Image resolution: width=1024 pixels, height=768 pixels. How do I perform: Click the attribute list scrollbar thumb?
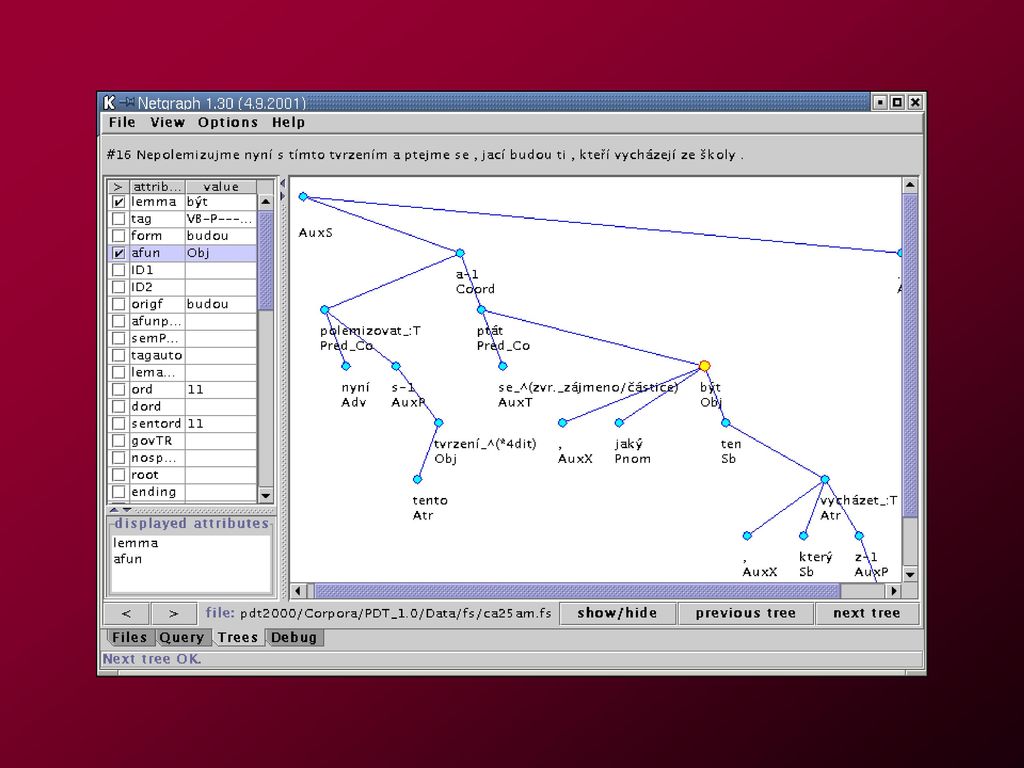pos(265,260)
